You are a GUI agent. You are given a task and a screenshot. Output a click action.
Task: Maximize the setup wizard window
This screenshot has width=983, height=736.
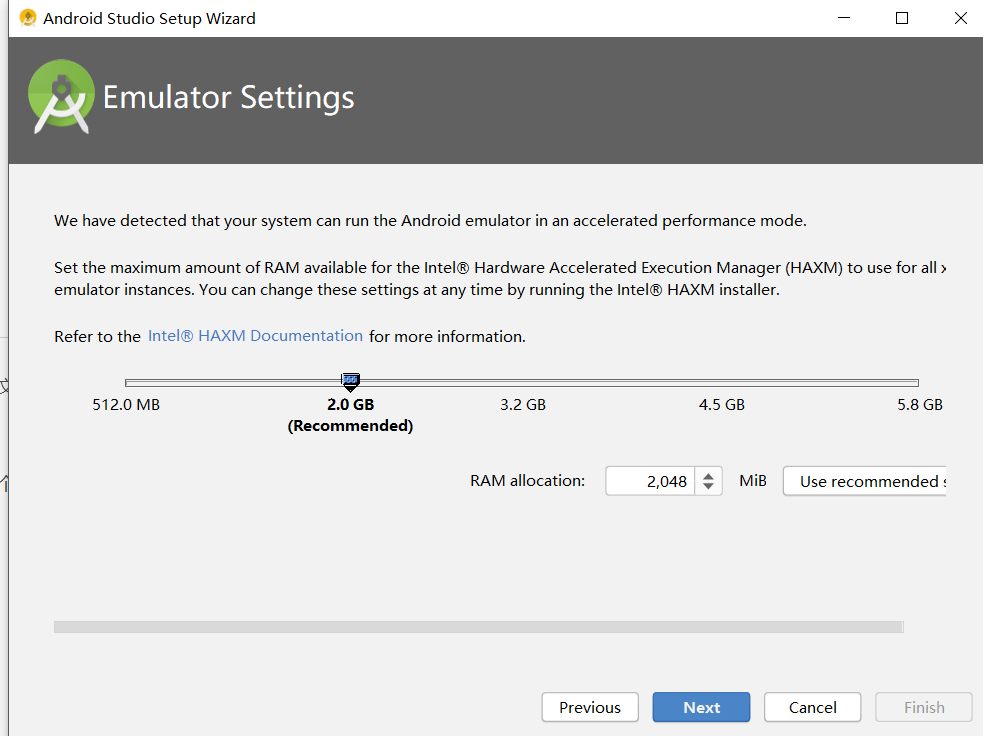[901, 18]
